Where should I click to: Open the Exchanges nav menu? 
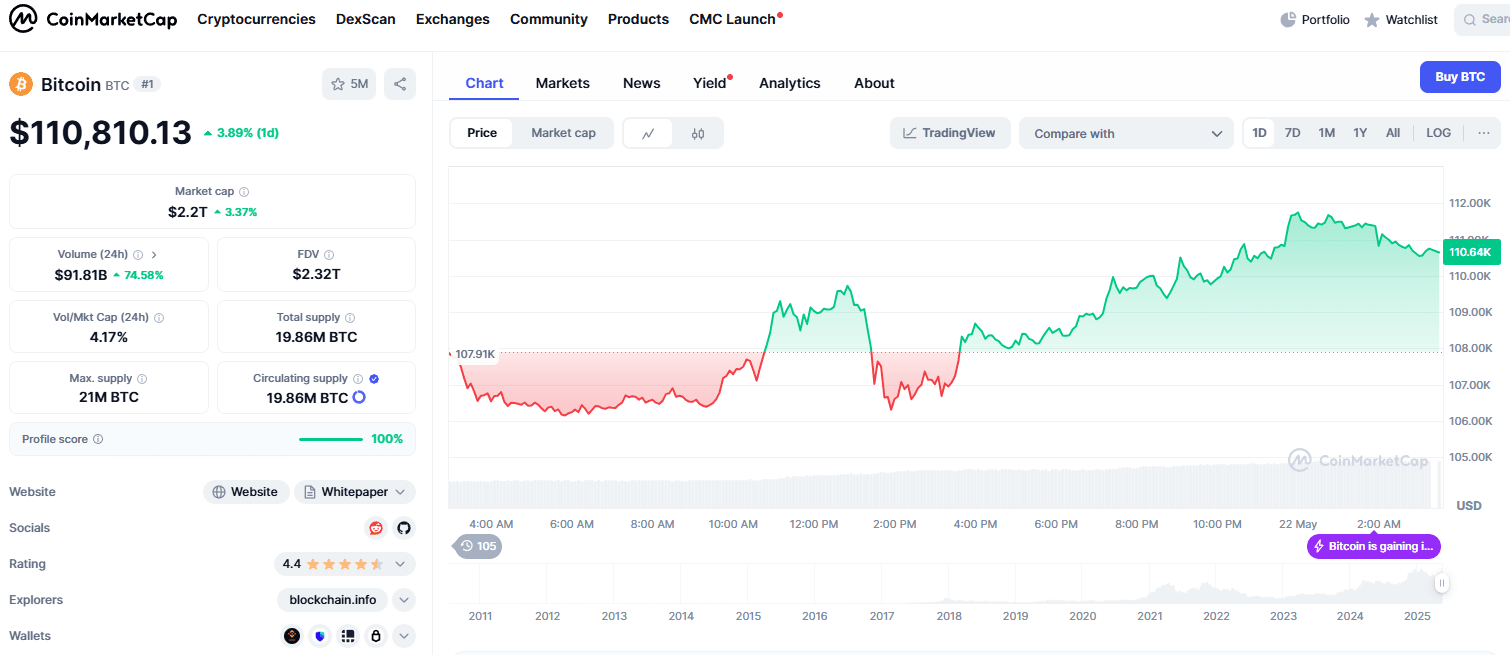click(453, 19)
